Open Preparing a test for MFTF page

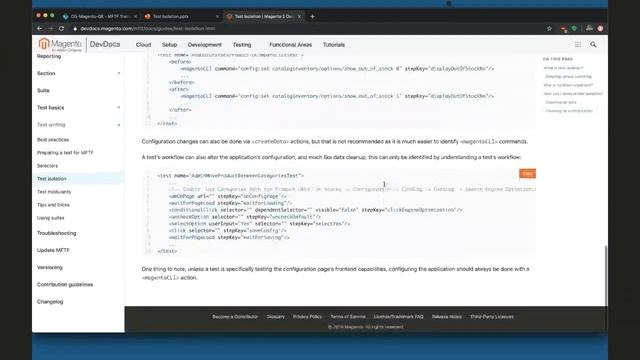[65, 153]
